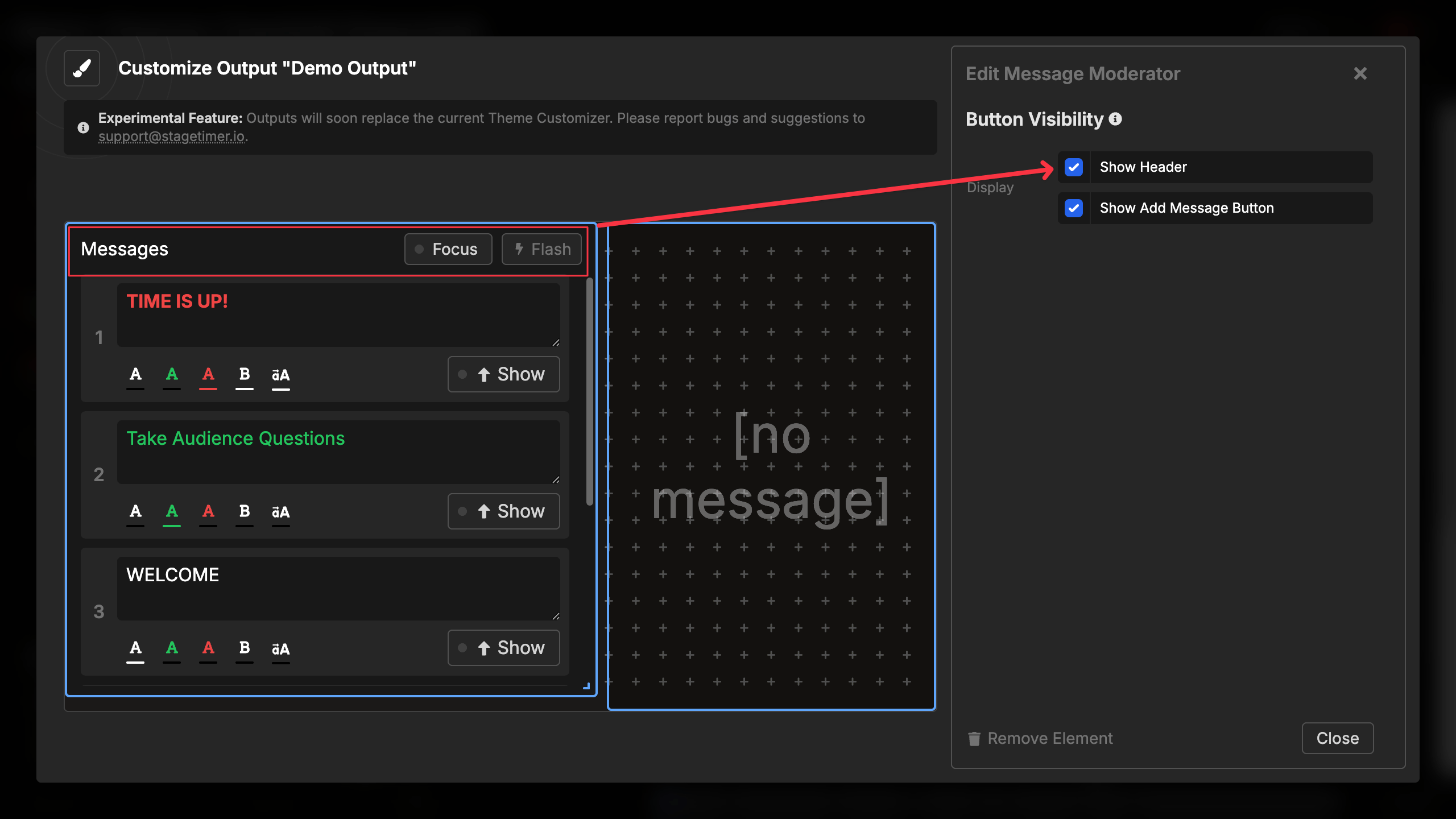Image resolution: width=1456 pixels, height=819 pixels.
Task: Show the WELCOME message on the output
Action: point(503,648)
